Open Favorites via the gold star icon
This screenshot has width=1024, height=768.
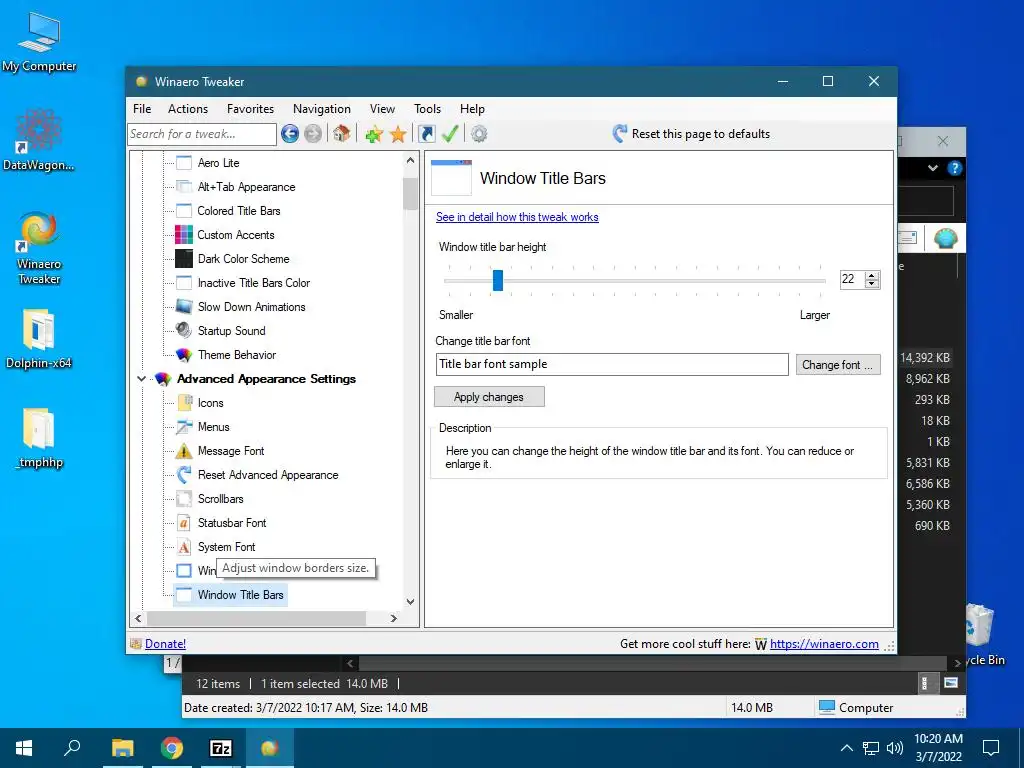(x=398, y=134)
